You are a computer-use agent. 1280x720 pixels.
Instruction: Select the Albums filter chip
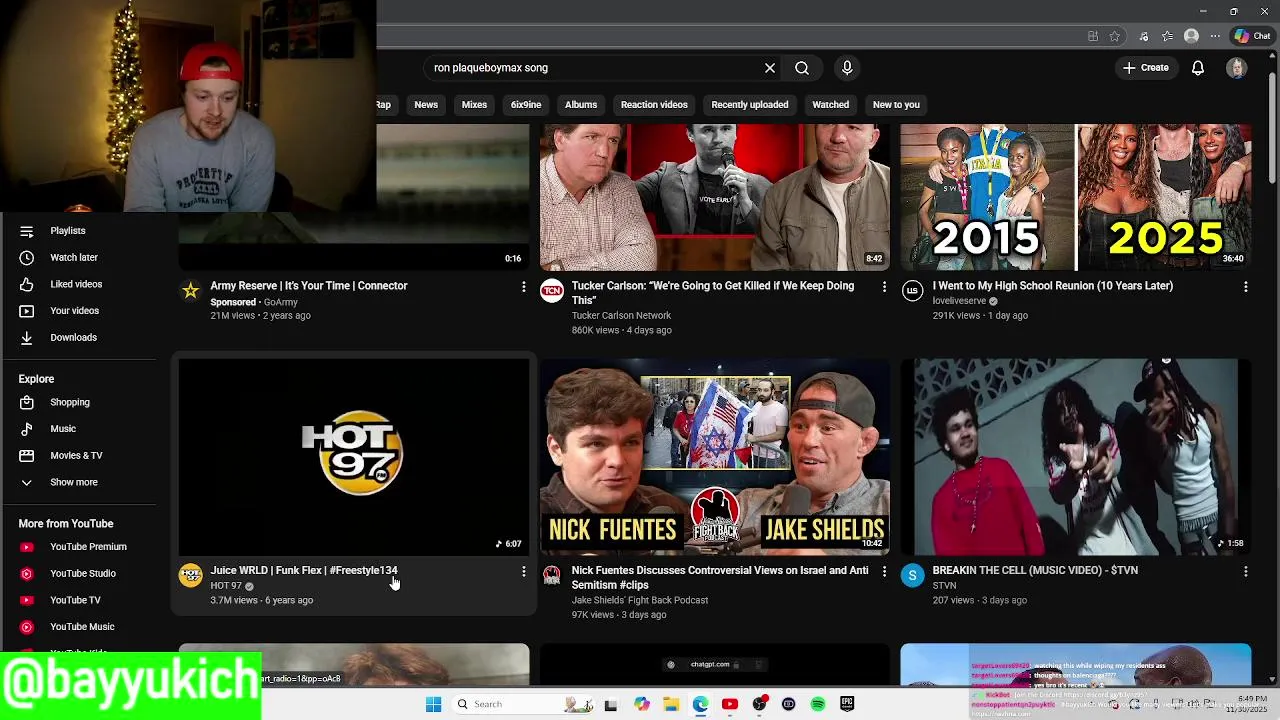coord(581,104)
